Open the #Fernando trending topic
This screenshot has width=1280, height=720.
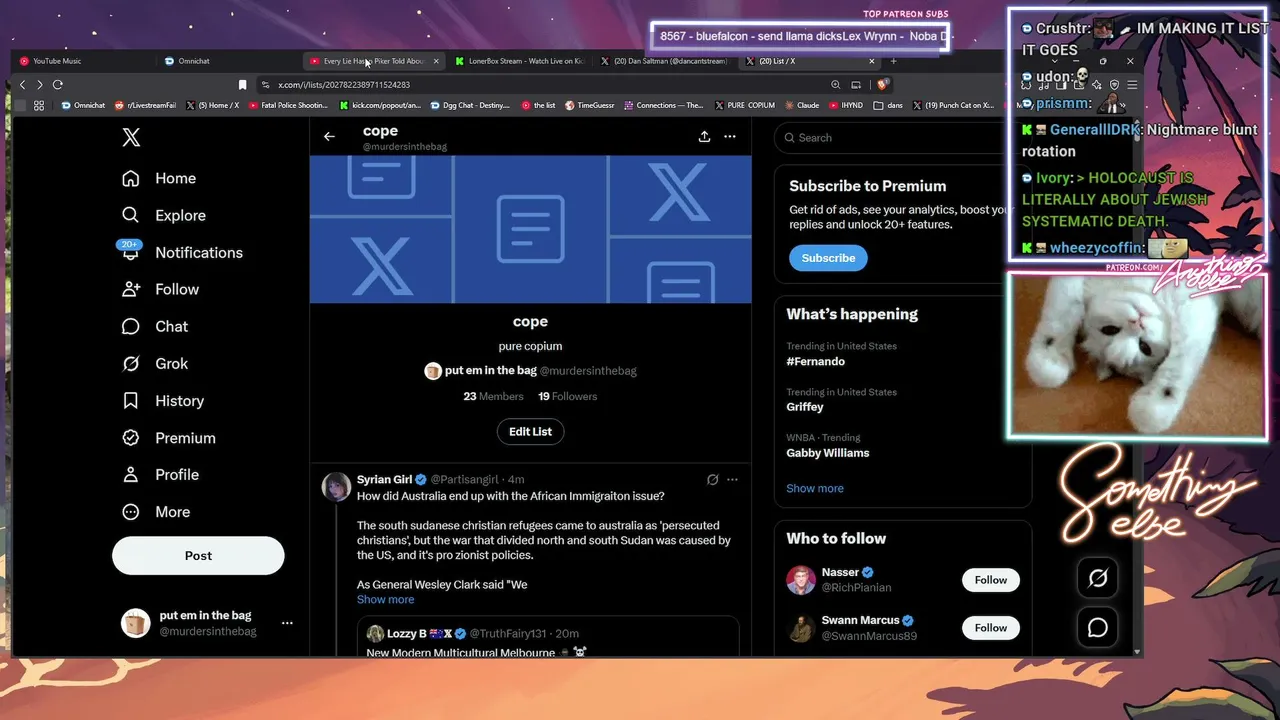815,361
